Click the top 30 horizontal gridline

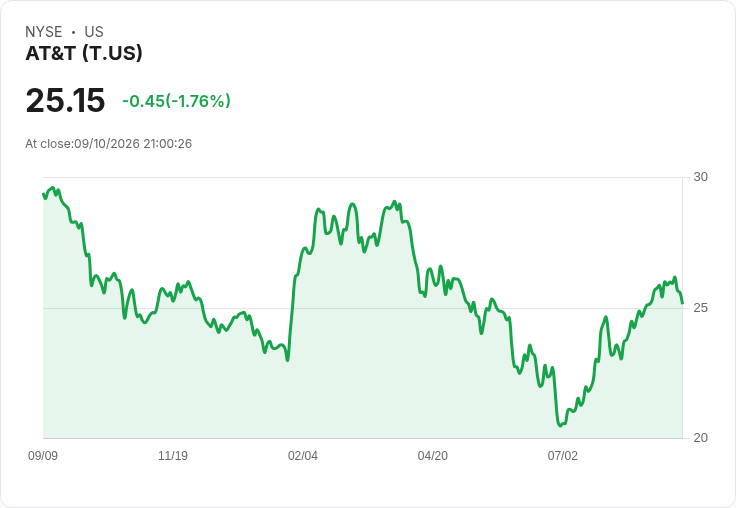point(363,177)
